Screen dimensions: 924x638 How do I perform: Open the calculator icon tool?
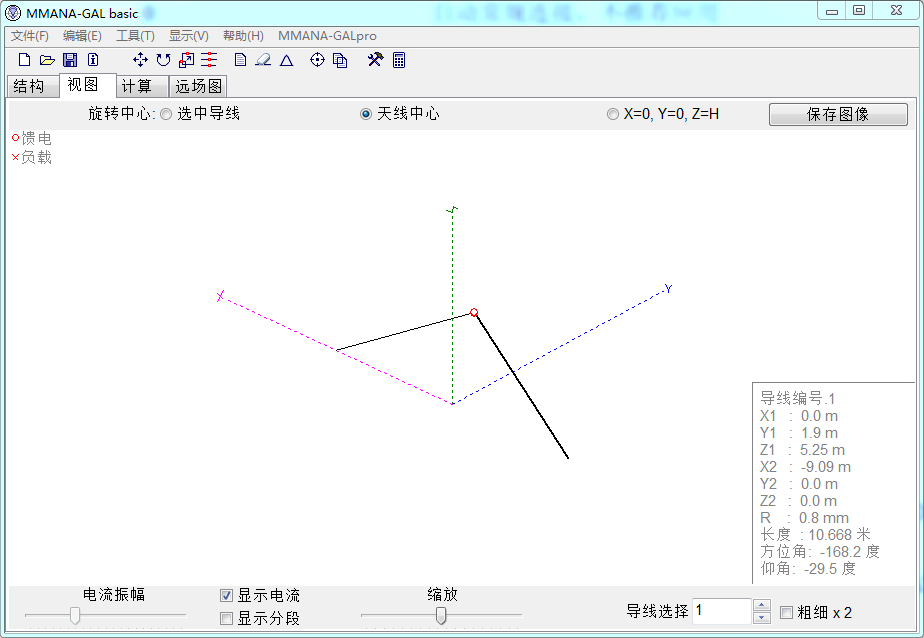[399, 60]
